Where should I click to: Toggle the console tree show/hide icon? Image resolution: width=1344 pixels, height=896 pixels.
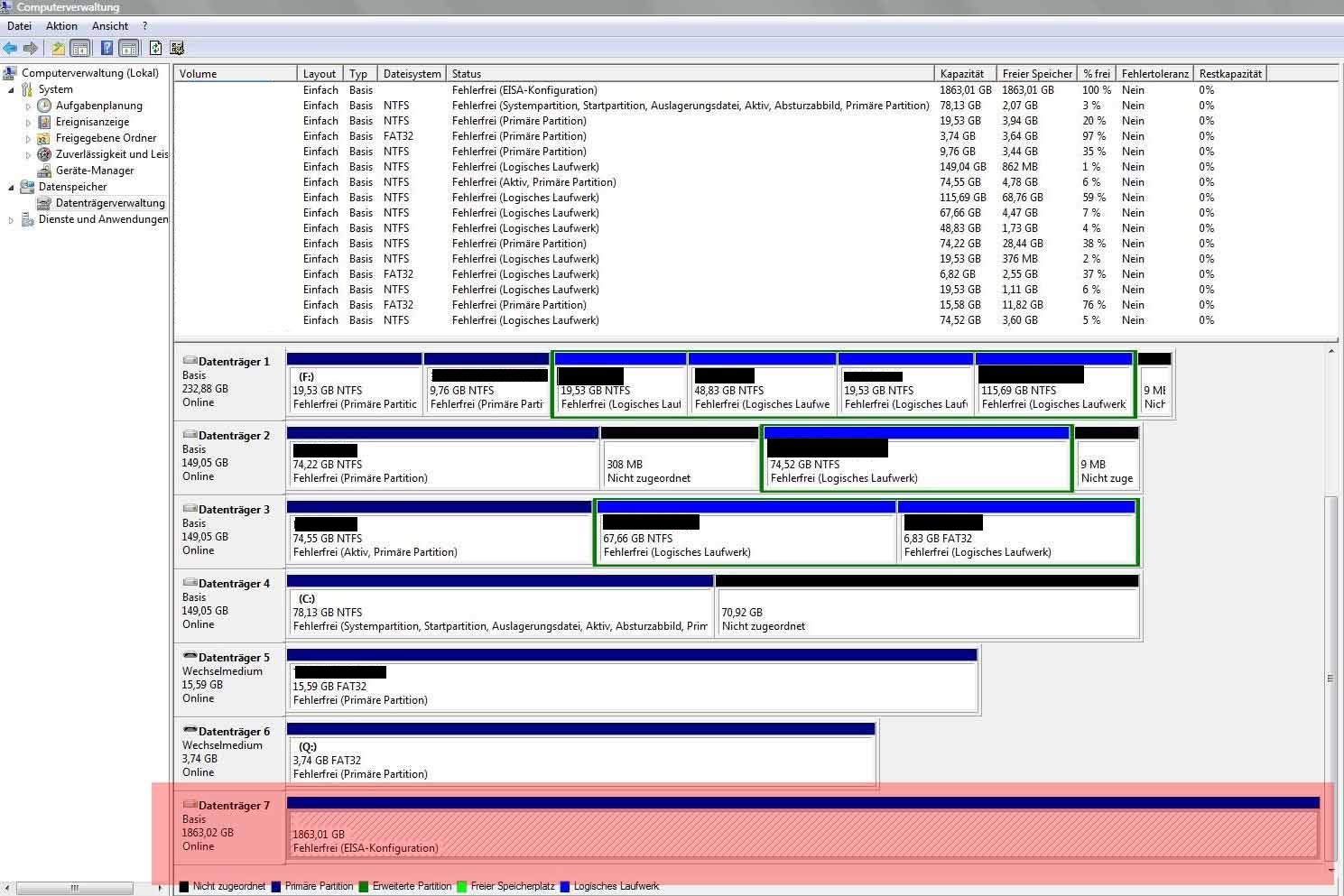79,48
